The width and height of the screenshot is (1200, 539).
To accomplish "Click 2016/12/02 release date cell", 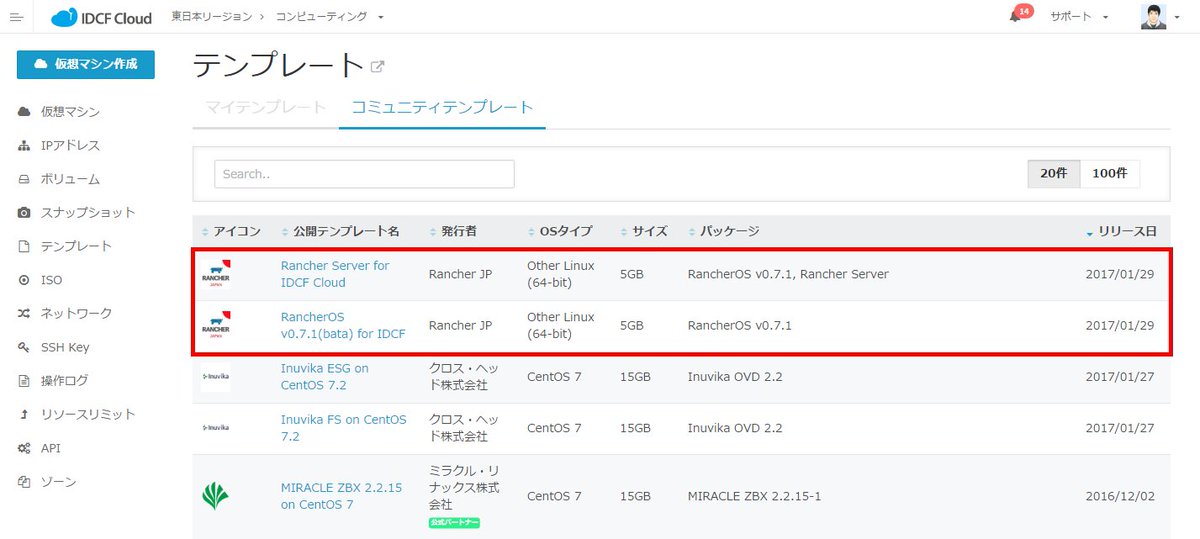I will click(x=1120, y=496).
